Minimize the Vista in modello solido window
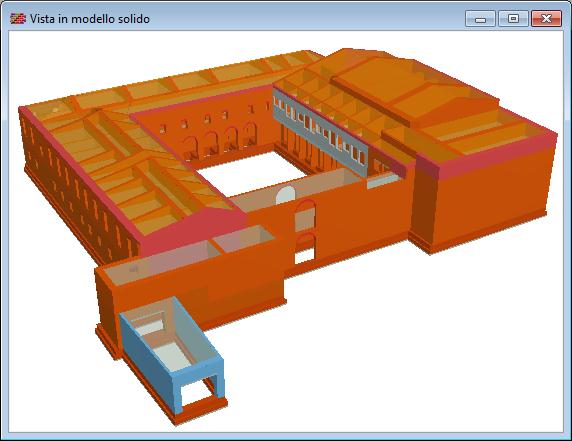This screenshot has width=572, height=441. point(480,19)
